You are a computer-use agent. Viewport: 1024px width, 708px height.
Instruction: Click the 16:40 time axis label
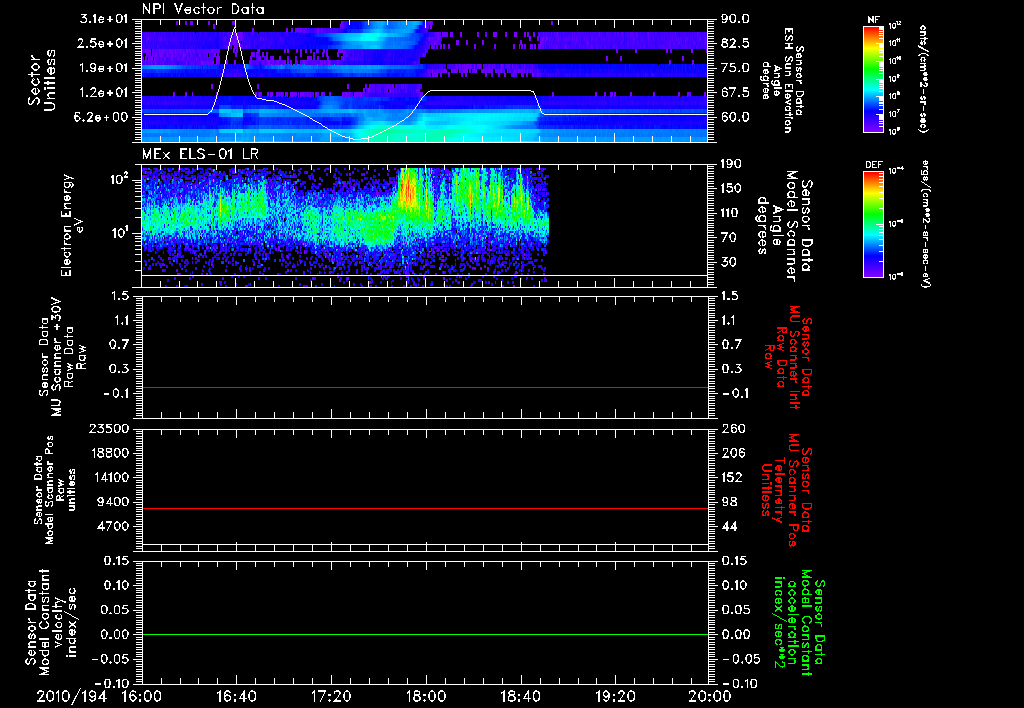[236, 696]
